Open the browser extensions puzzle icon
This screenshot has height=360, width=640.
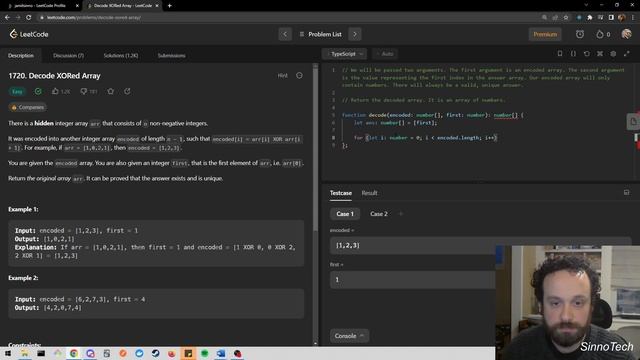tap(589, 18)
